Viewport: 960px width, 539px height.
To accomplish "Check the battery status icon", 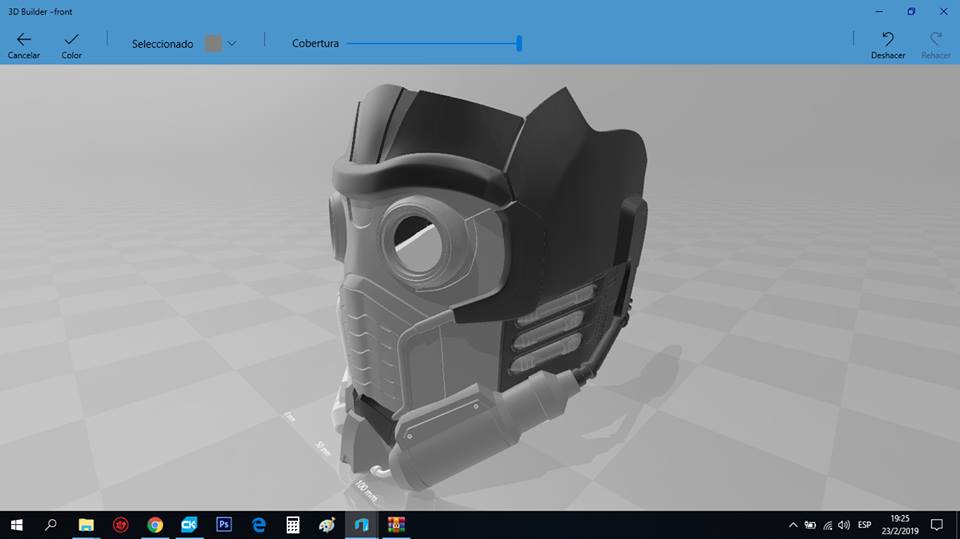I will tap(810, 525).
